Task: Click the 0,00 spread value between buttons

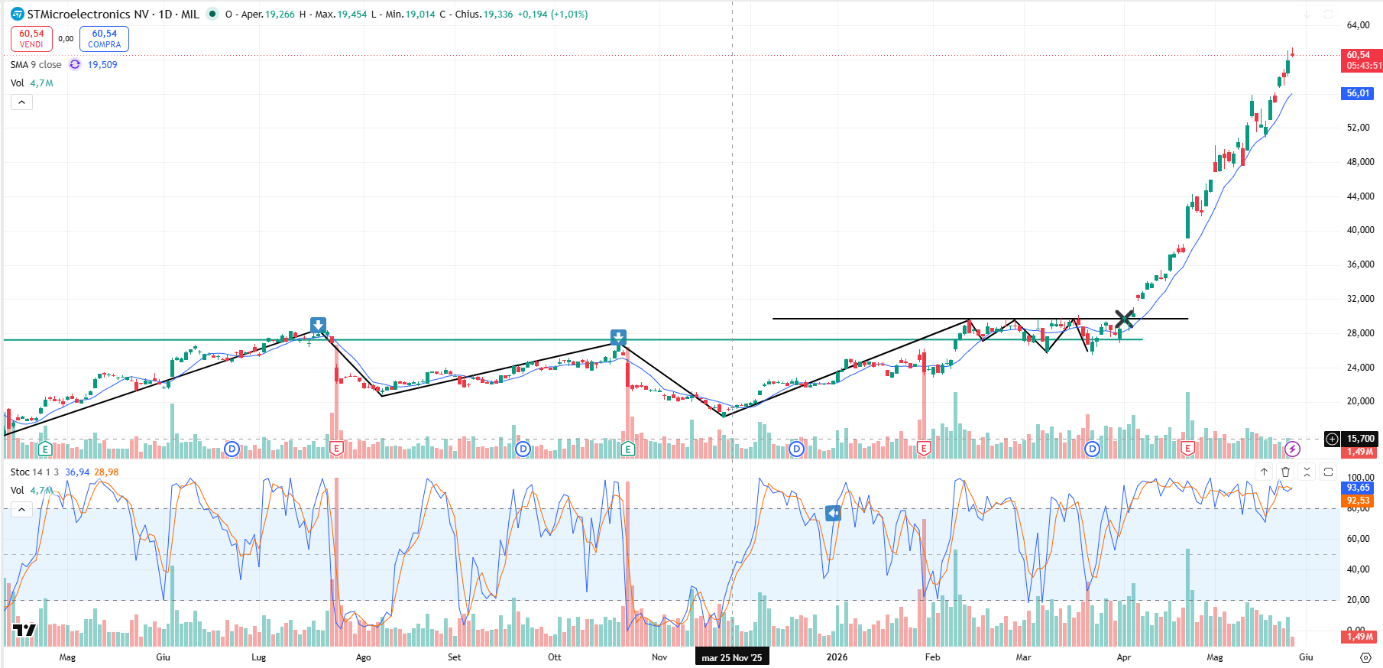Action: click(x=66, y=39)
